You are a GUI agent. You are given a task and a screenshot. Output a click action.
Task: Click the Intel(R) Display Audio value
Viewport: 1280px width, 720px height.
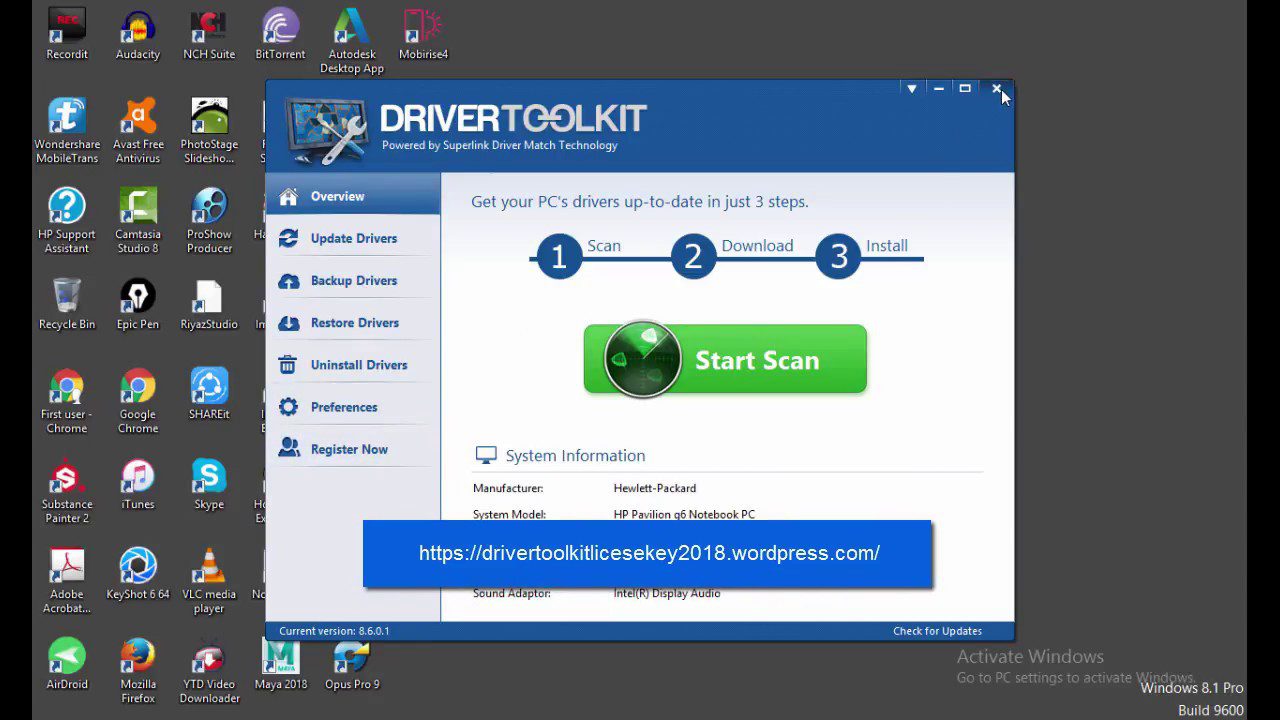[667, 593]
